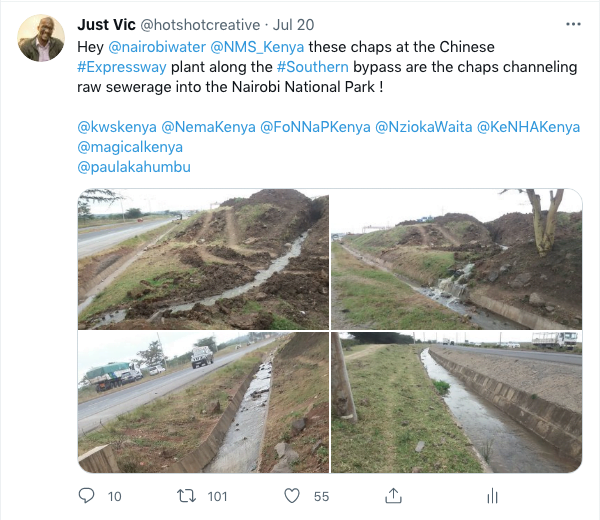Open the three-dot more options menu
This screenshot has width=600, height=520.
572,24
